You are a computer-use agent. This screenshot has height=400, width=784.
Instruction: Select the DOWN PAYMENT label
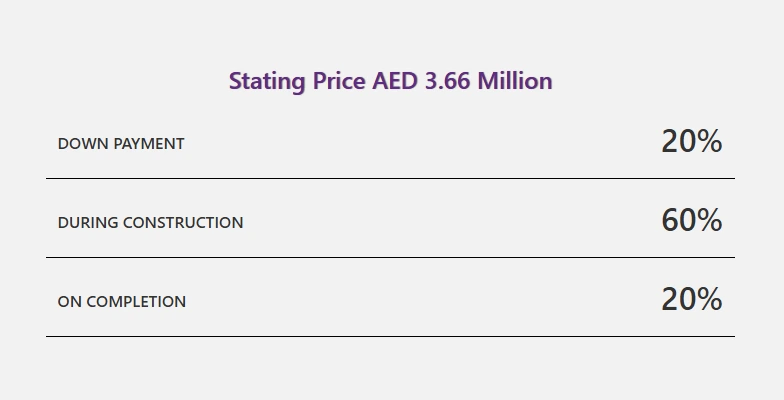pos(121,144)
